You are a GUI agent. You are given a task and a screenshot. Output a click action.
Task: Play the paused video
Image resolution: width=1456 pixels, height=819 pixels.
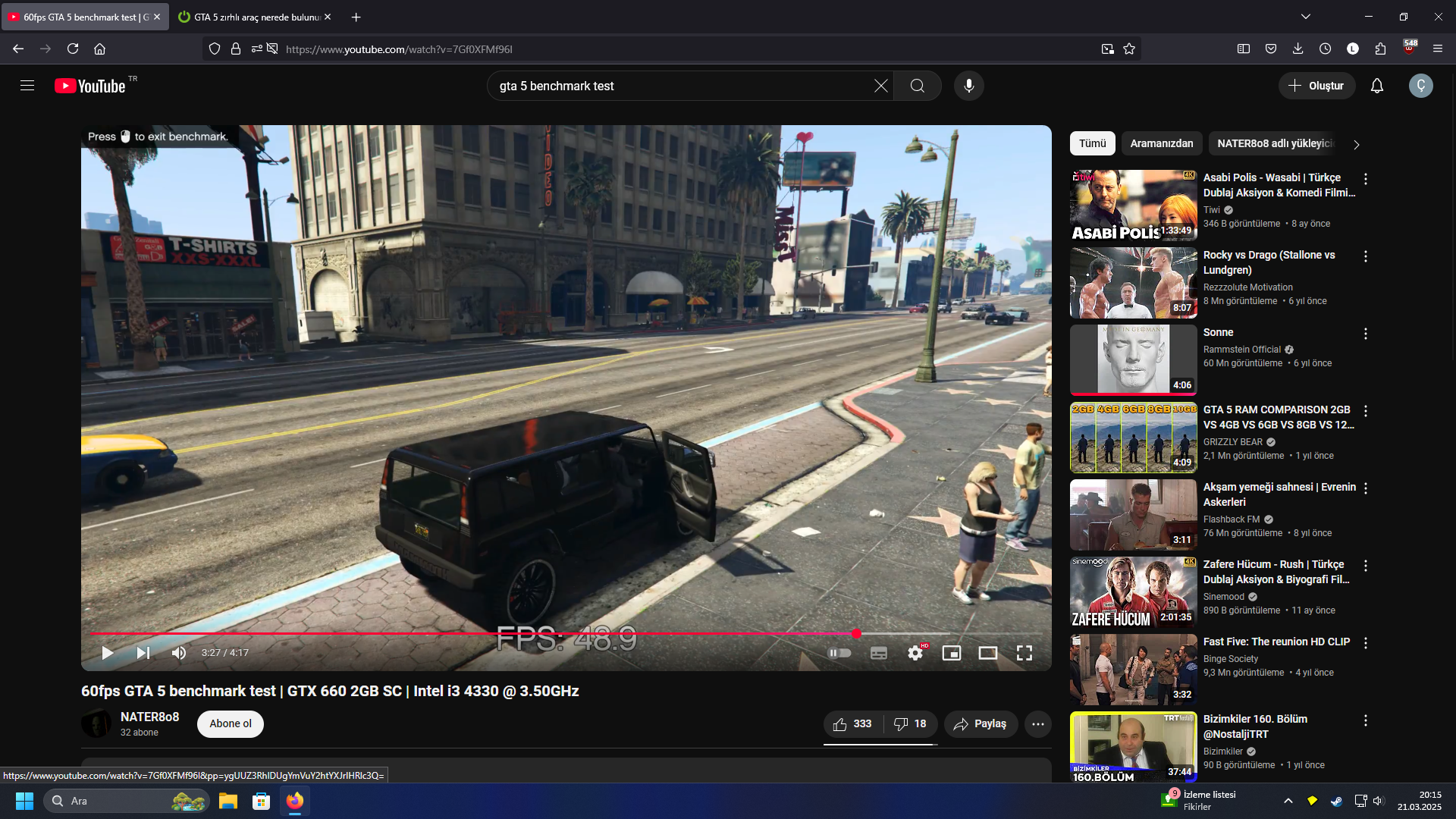point(107,653)
